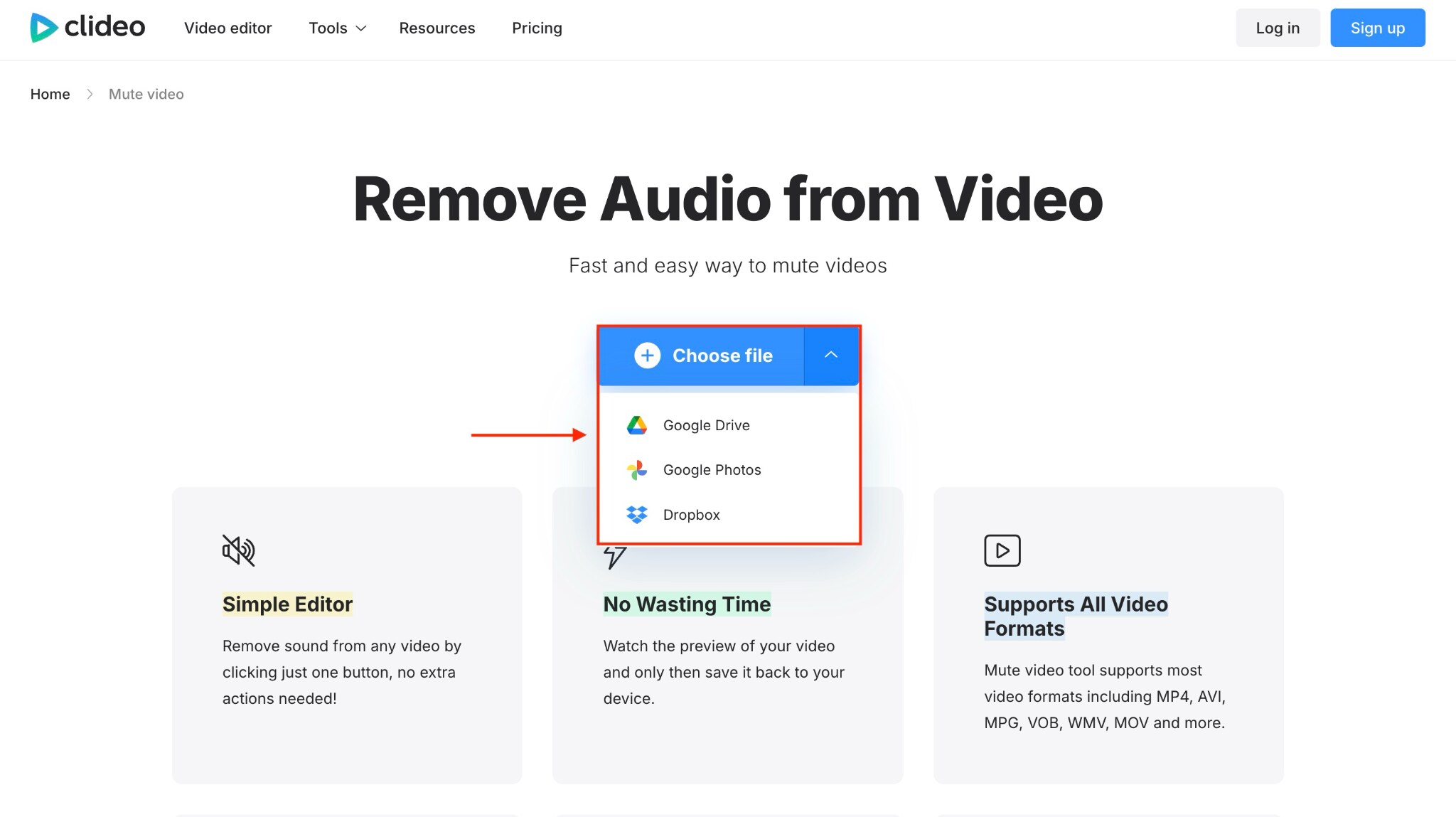1456x817 pixels.
Task: Click Supports All Video Formats heading
Action: coord(1076,616)
